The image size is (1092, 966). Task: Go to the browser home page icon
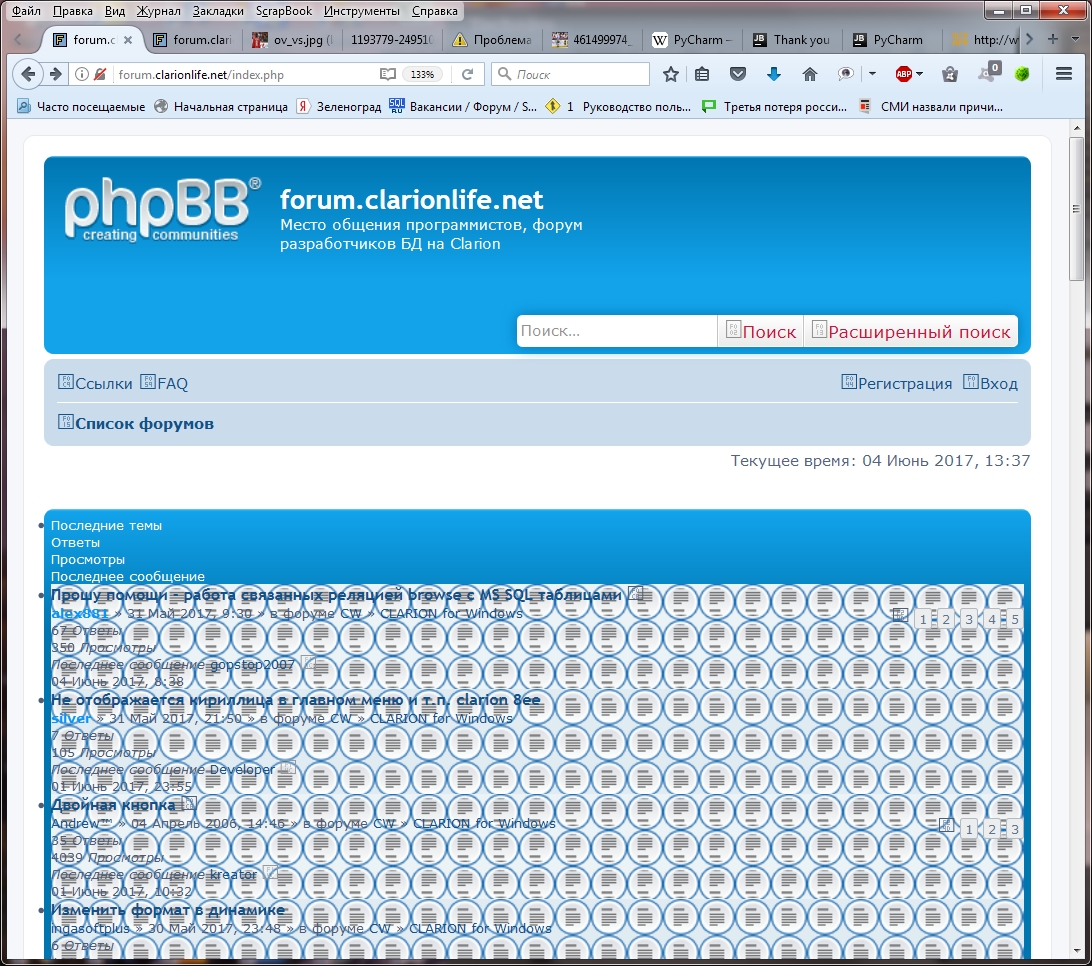click(x=810, y=74)
